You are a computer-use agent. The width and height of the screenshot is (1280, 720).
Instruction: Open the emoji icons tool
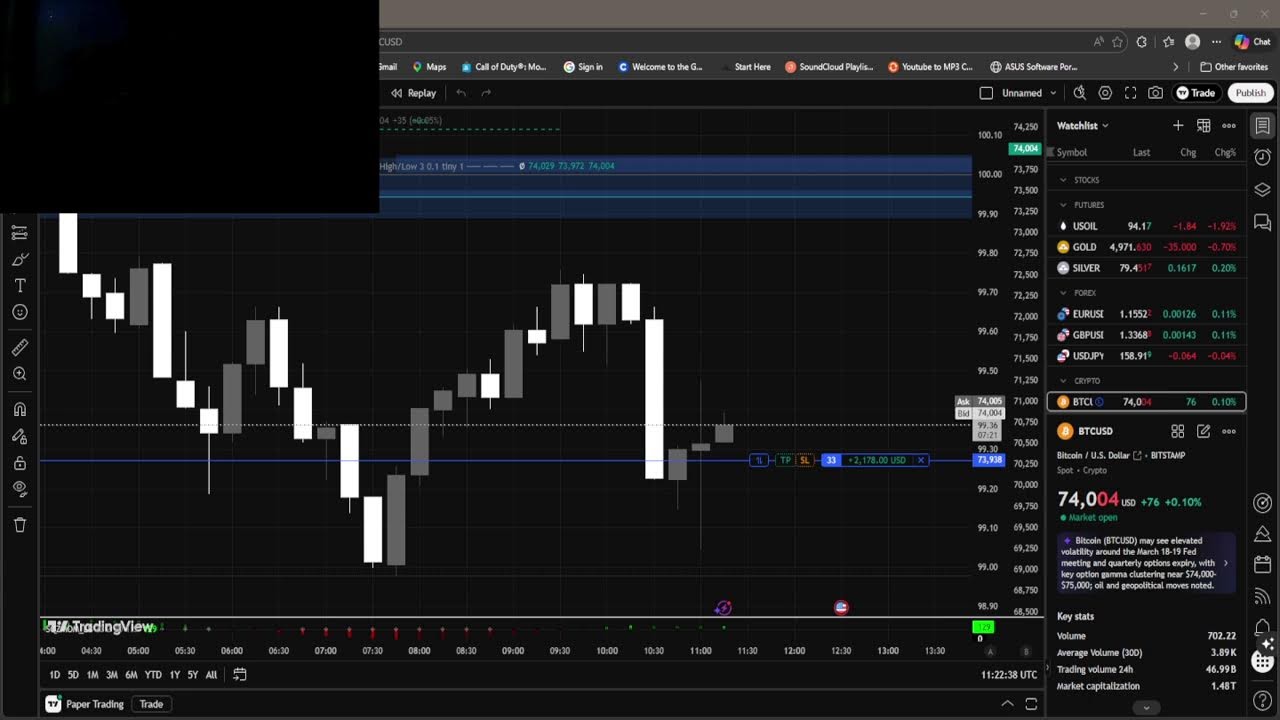pos(19,312)
